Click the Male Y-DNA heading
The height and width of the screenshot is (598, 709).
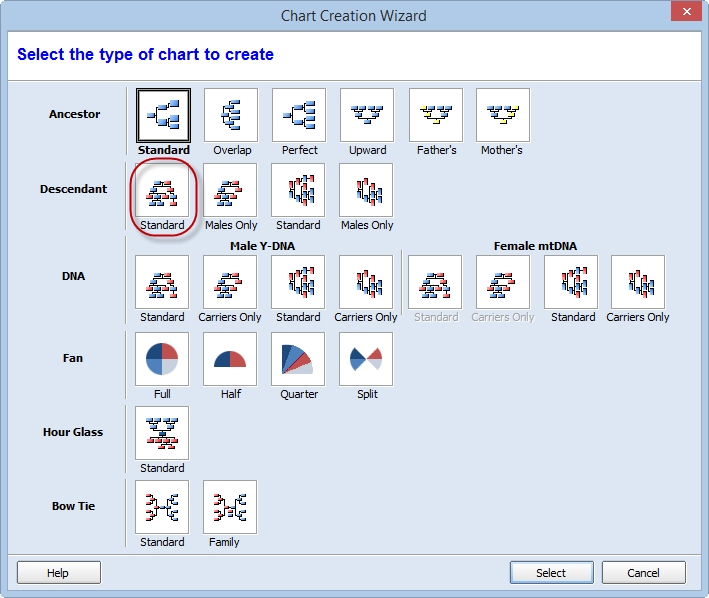click(262, 246)
